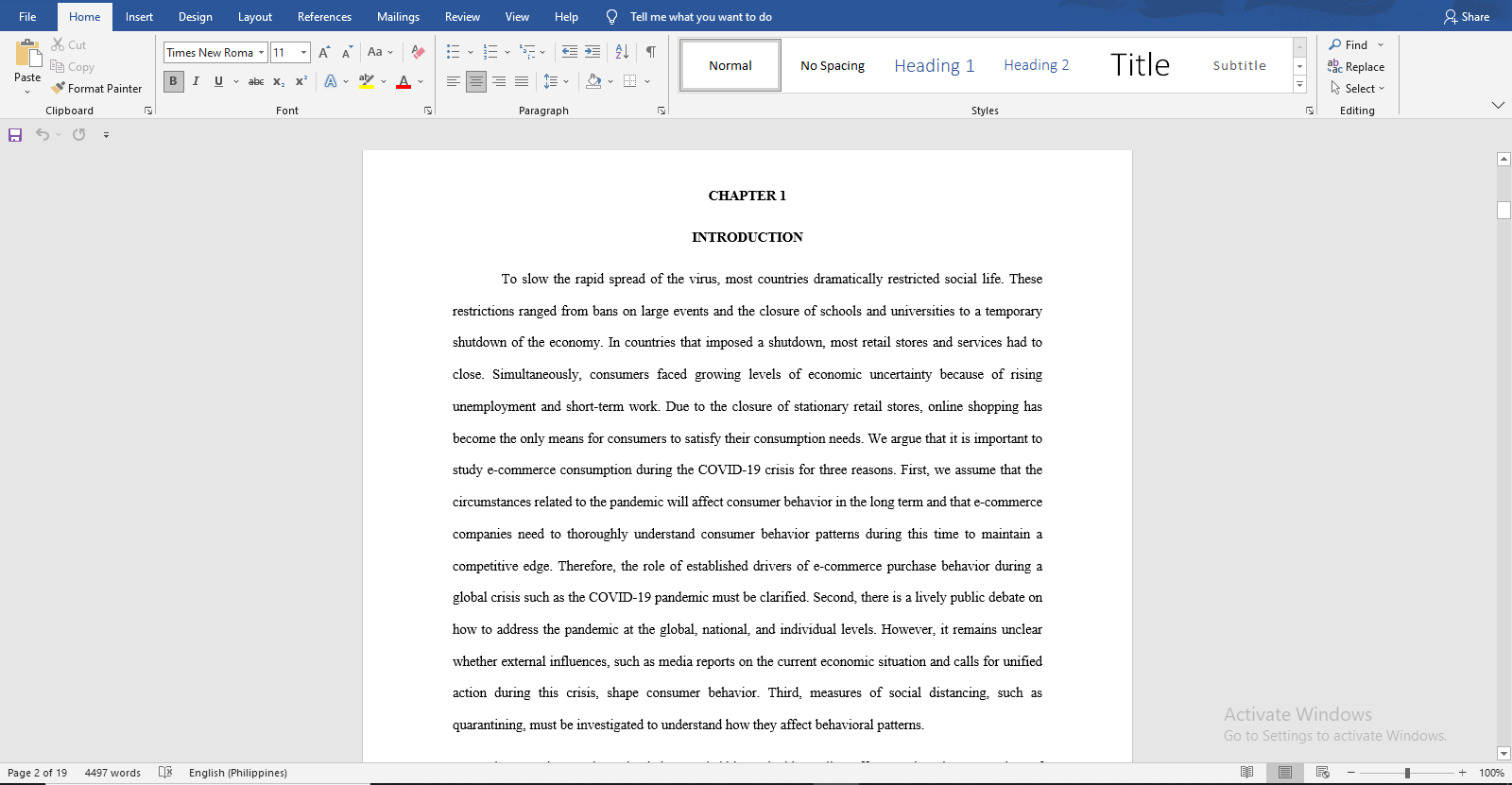Click the Bullets list icon
The height and width of the screenshot is (785, 1512).
tap(454, 52)
